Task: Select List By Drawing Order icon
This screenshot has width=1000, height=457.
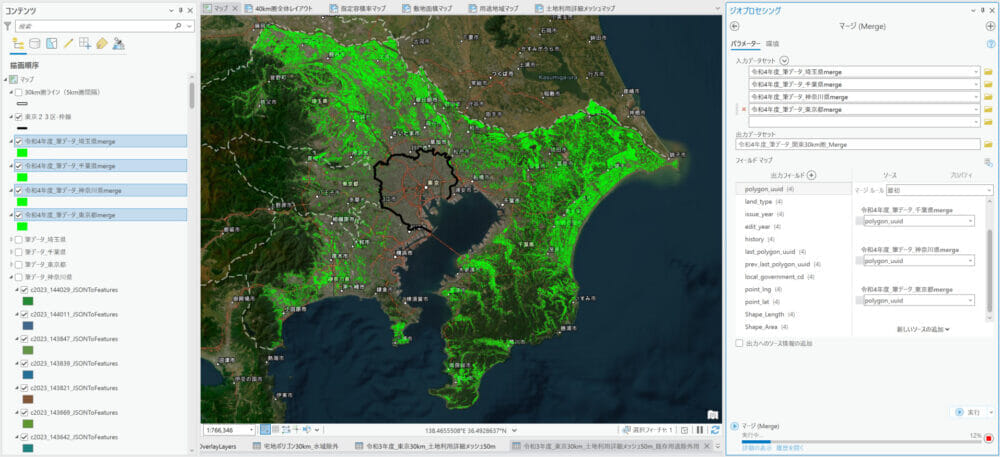Action: [18, 43]
